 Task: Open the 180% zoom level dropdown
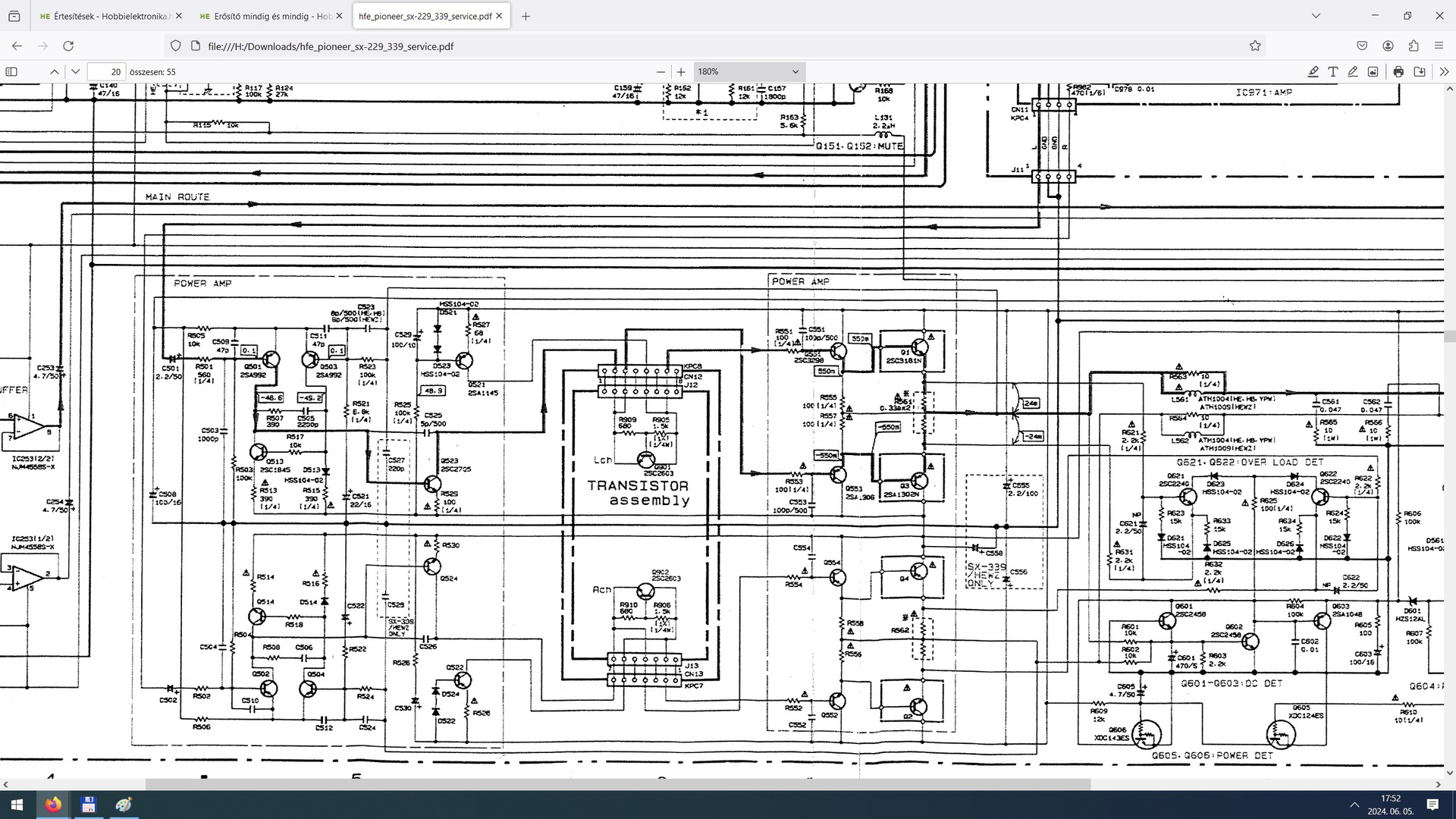click(x=748, y=71)
